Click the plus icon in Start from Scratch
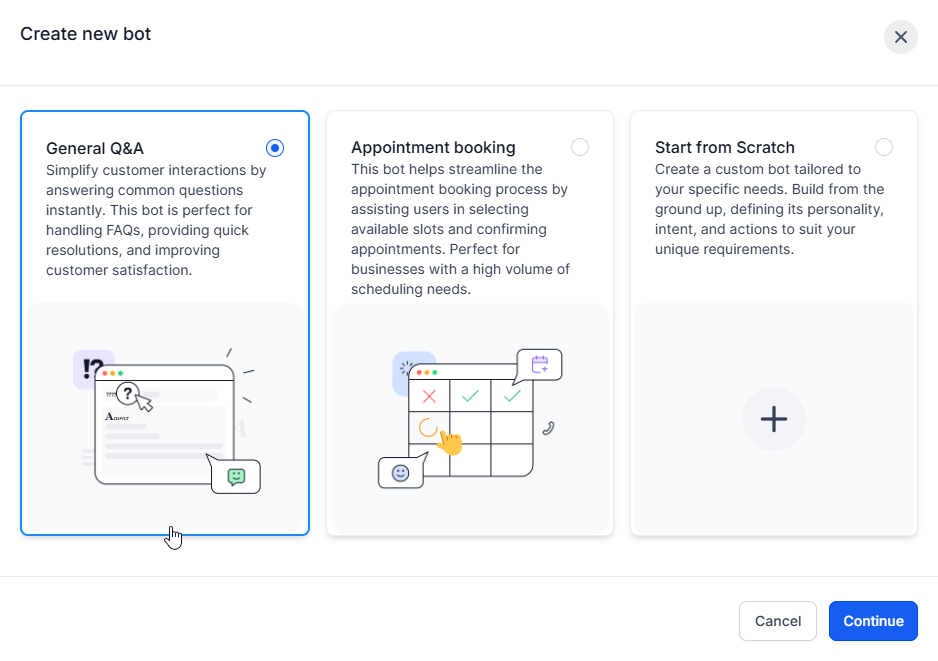938x661 pixels. [x=773, y=419]
